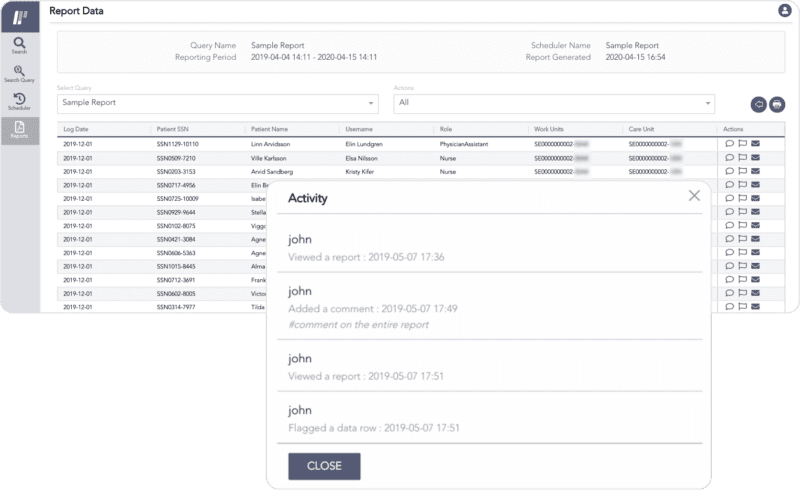The height and width of the screenshot is (490, 800).
Task: Email the row SSN0717-4956
Action: coord(756,185)
